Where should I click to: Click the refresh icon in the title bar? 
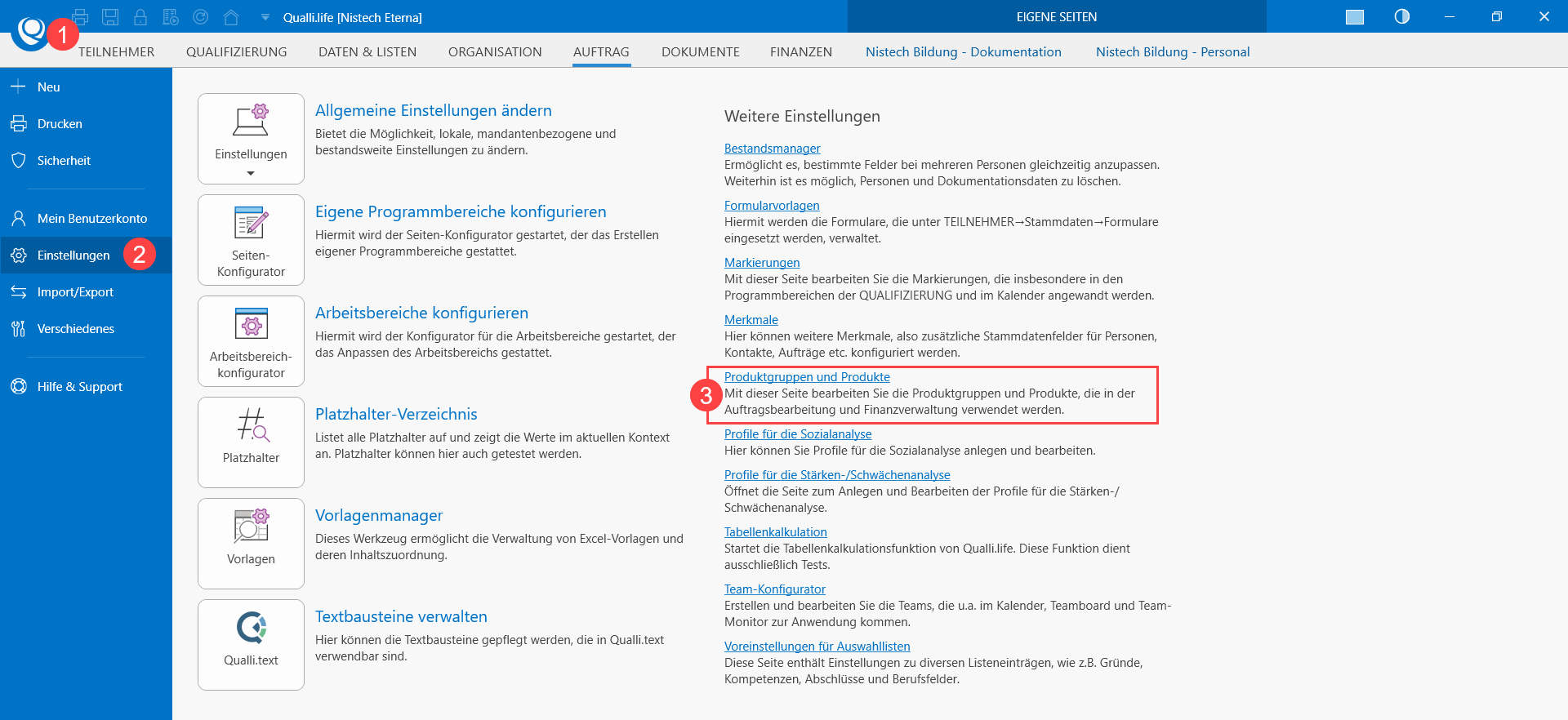coord(201,16)
